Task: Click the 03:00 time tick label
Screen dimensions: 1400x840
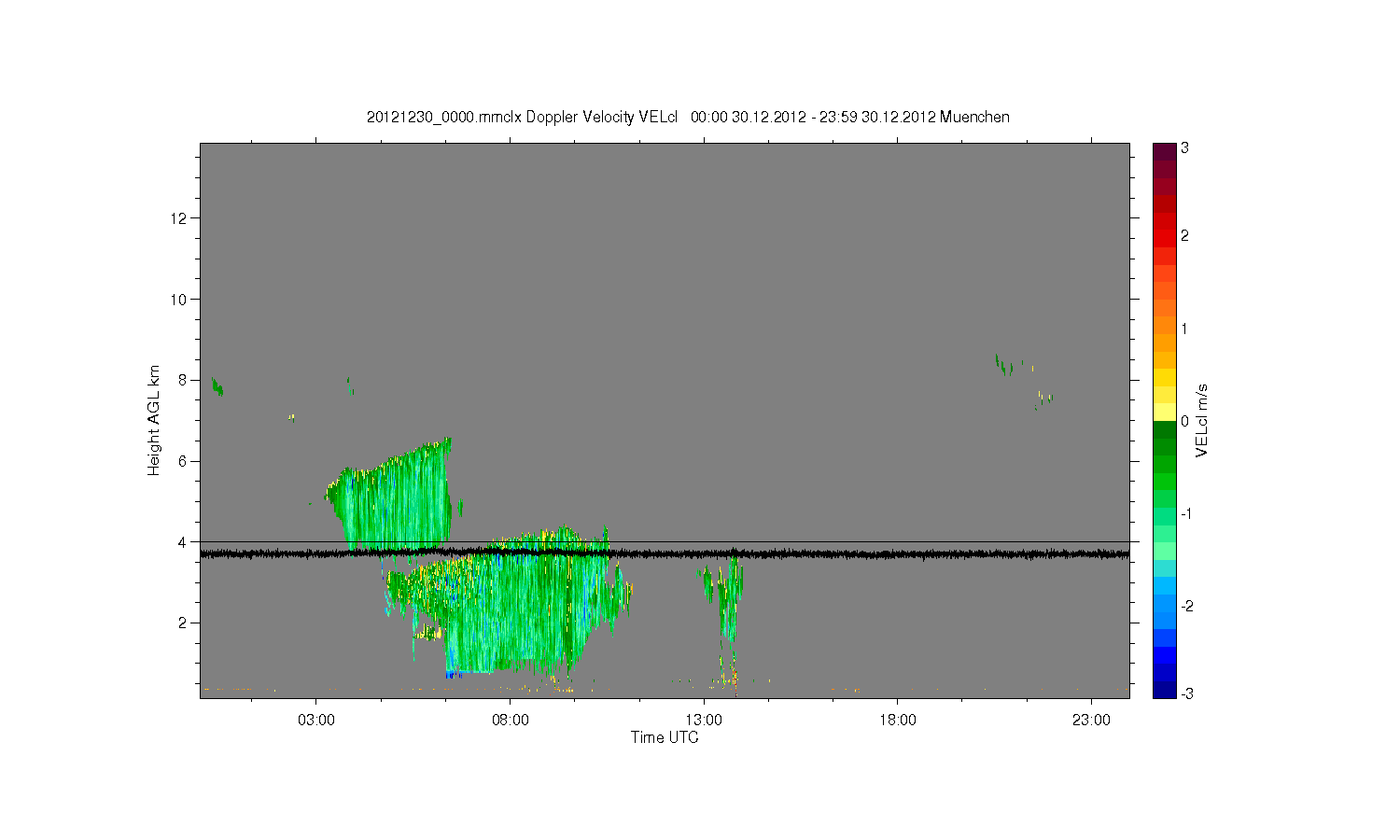Action: 316,721
